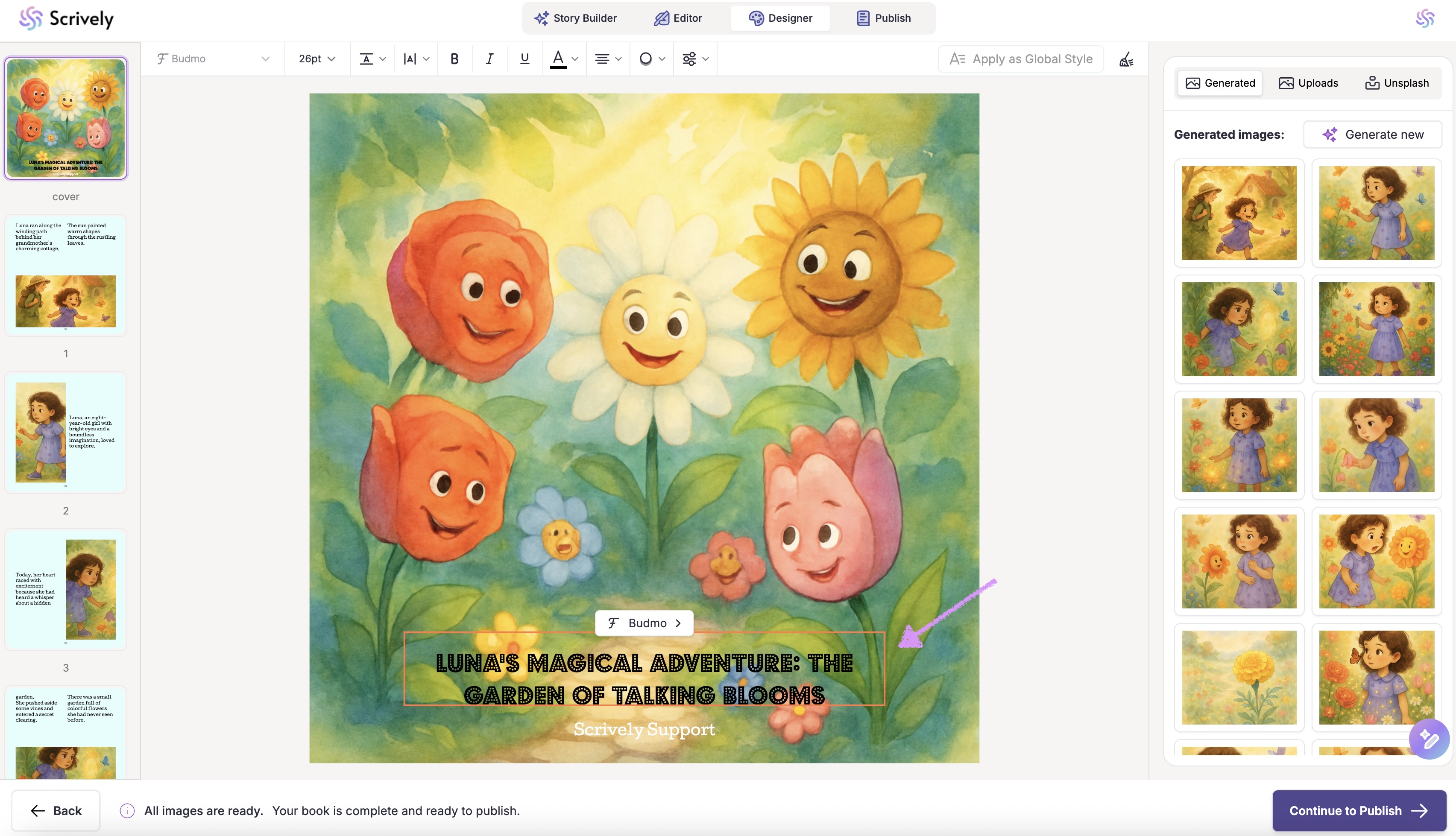Image resolution: width=1456 pixels, height=836 pixels.
Task: Click the Scrively profile icon top right
Action: click(x=1424, y=18)
